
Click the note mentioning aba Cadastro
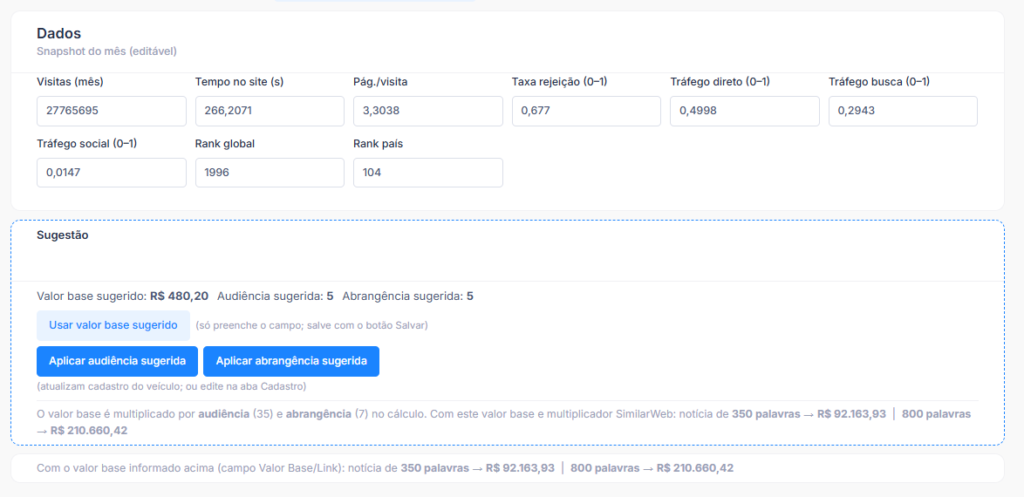pyautogui.click(x=171, y=386)
